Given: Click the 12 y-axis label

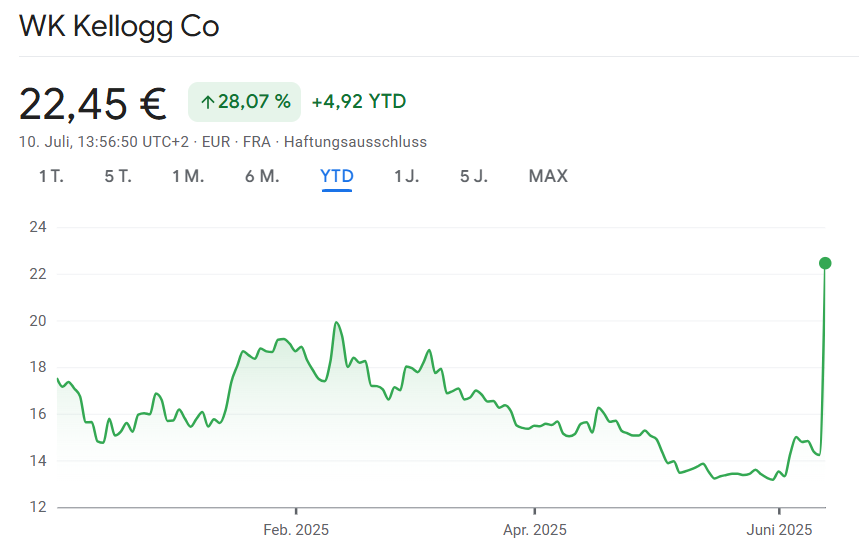Looking at the screenshot, I should [x=38, y=507].
